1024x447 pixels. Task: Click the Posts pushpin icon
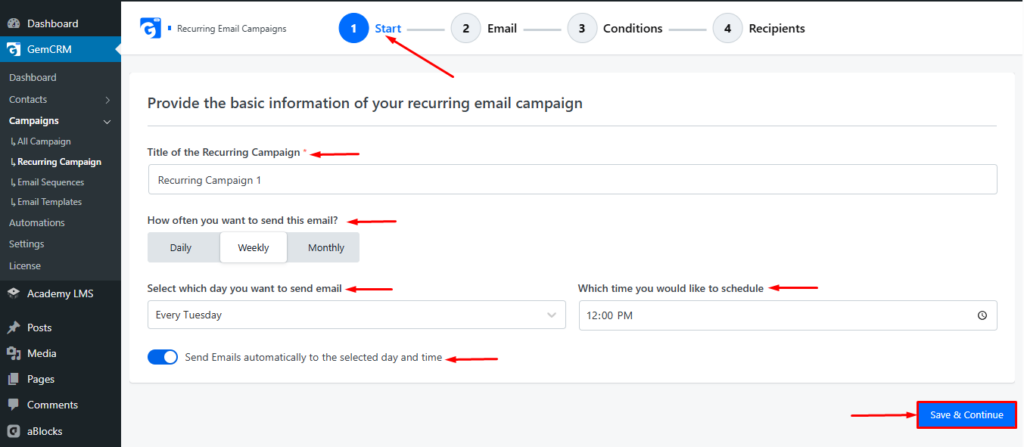click(x=14, y=327)
